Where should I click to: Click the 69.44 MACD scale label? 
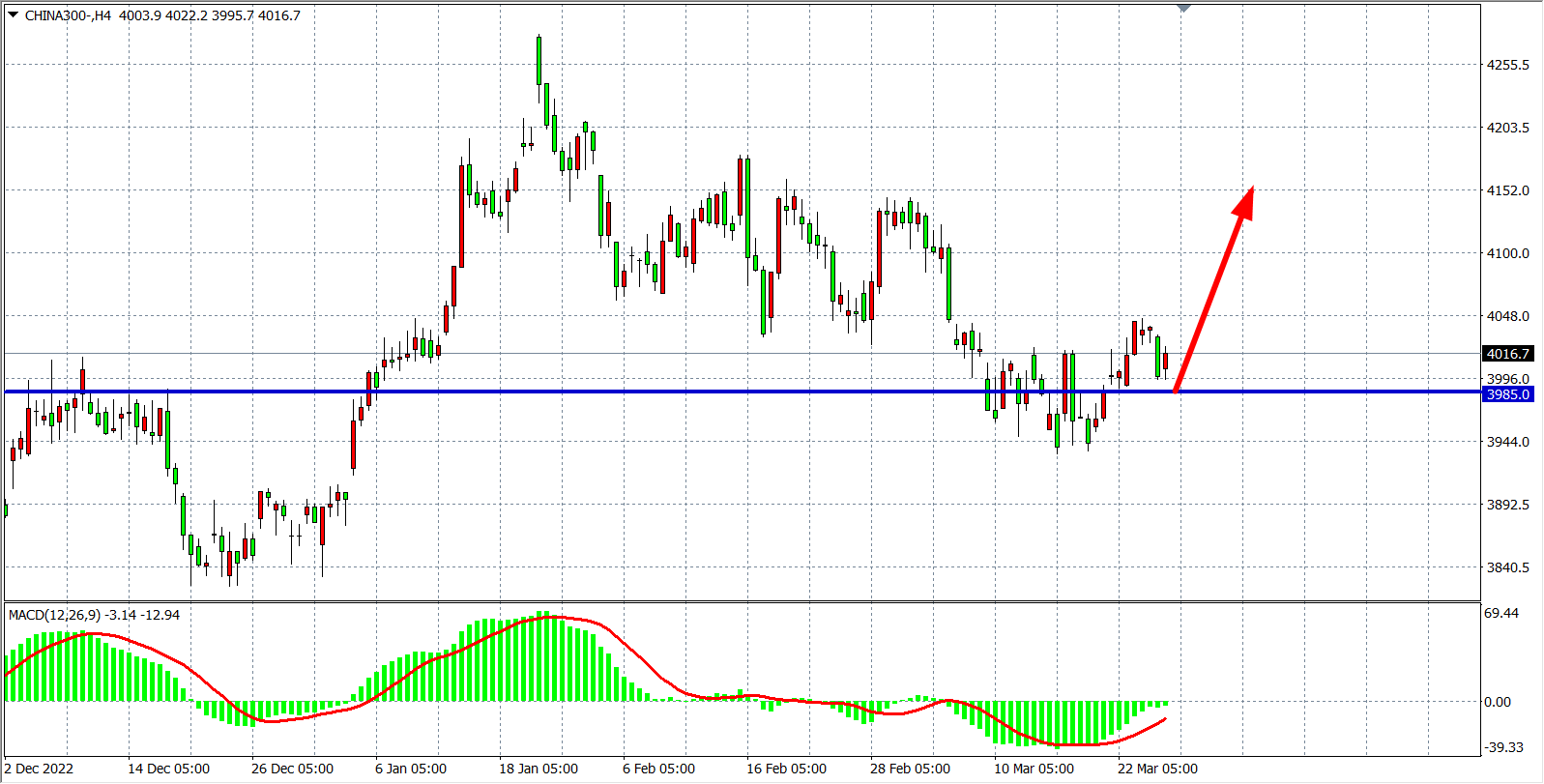coord(1501,613)
